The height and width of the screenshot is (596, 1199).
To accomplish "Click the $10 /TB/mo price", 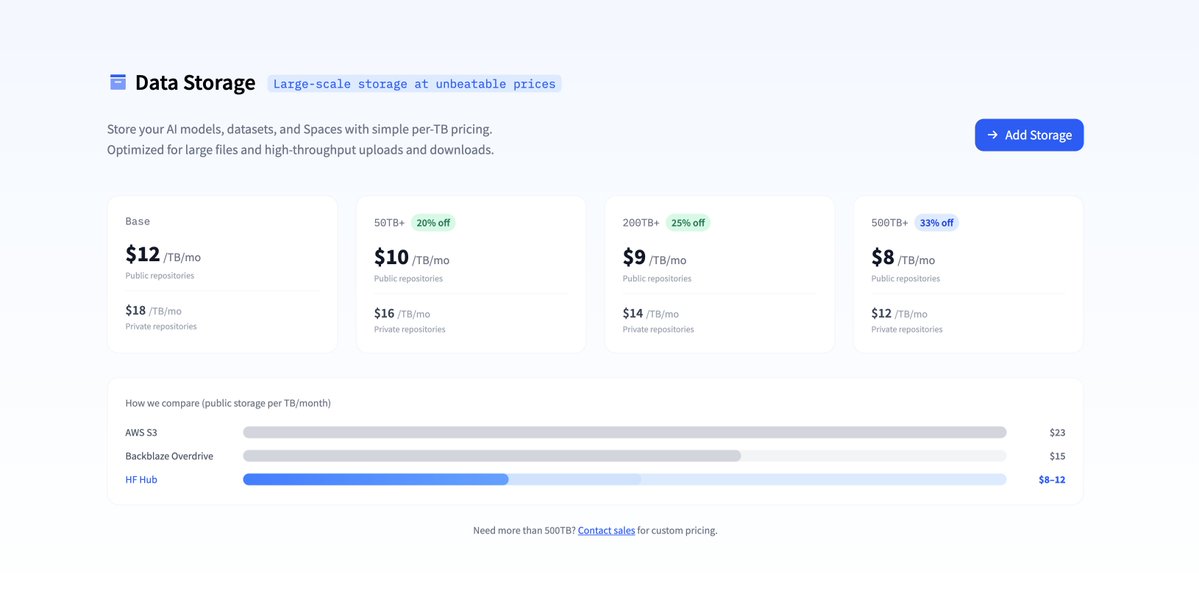I will pyautogui.click(x=411, y=257).
